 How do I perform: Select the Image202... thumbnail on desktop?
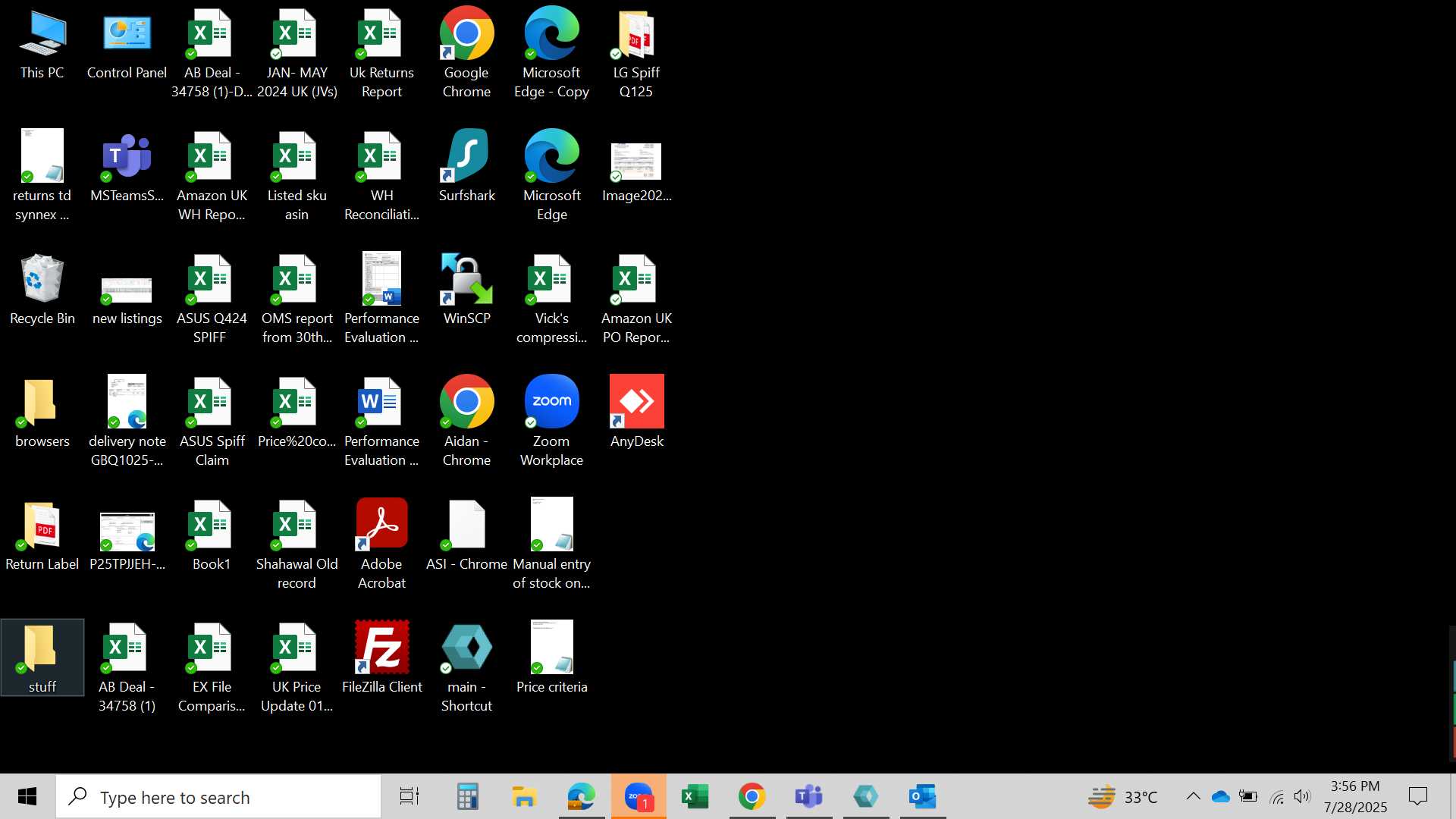point(636,167)
